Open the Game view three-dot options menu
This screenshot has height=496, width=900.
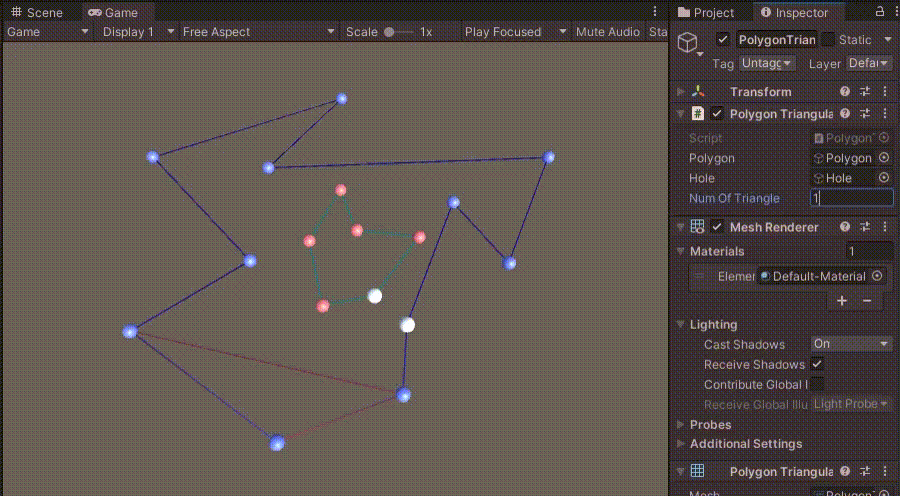(655, 11)
